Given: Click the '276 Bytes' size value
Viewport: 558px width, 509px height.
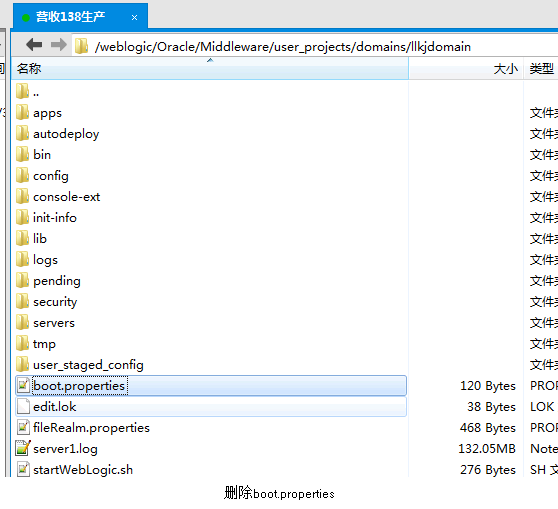Looking at the screenshot, I should 488,470.
